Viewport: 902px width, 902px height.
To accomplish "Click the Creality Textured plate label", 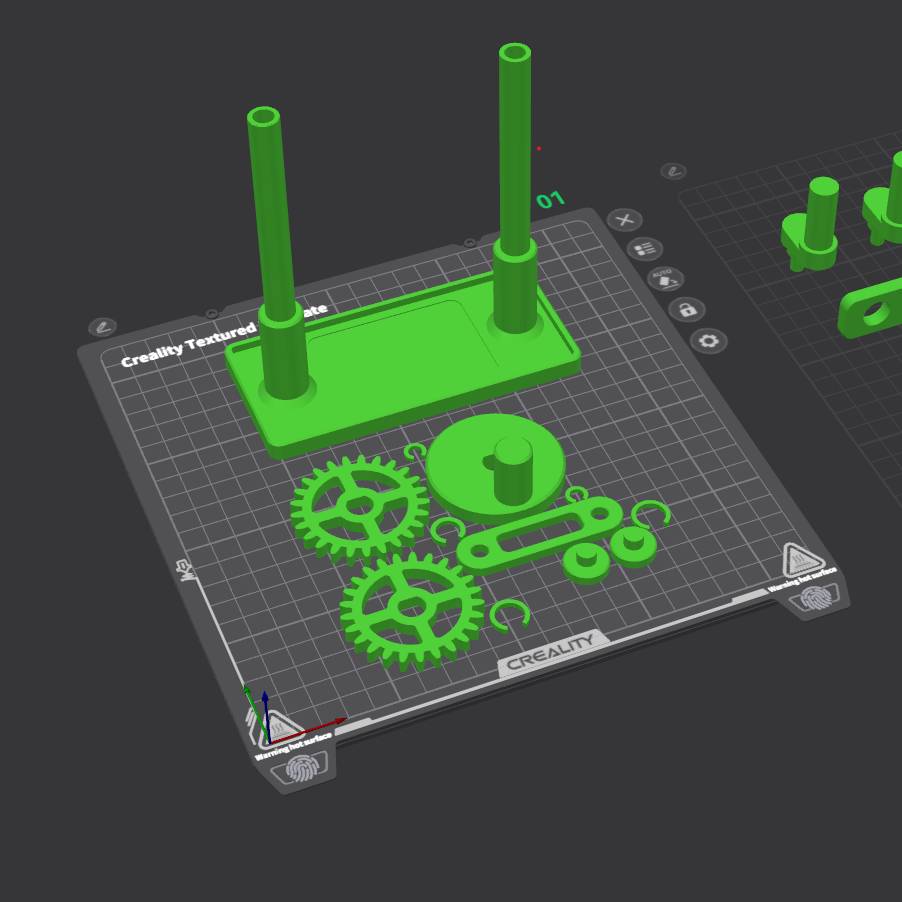I will 188,346.
